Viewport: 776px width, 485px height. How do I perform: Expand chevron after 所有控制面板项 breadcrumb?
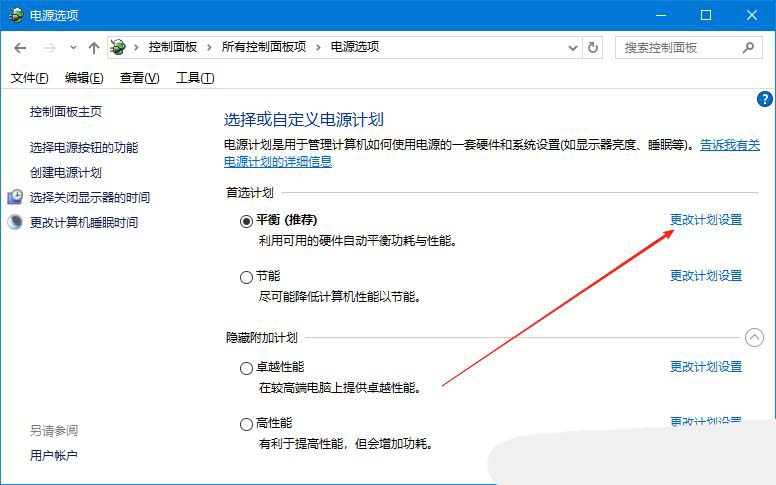(x=318, y=48)
